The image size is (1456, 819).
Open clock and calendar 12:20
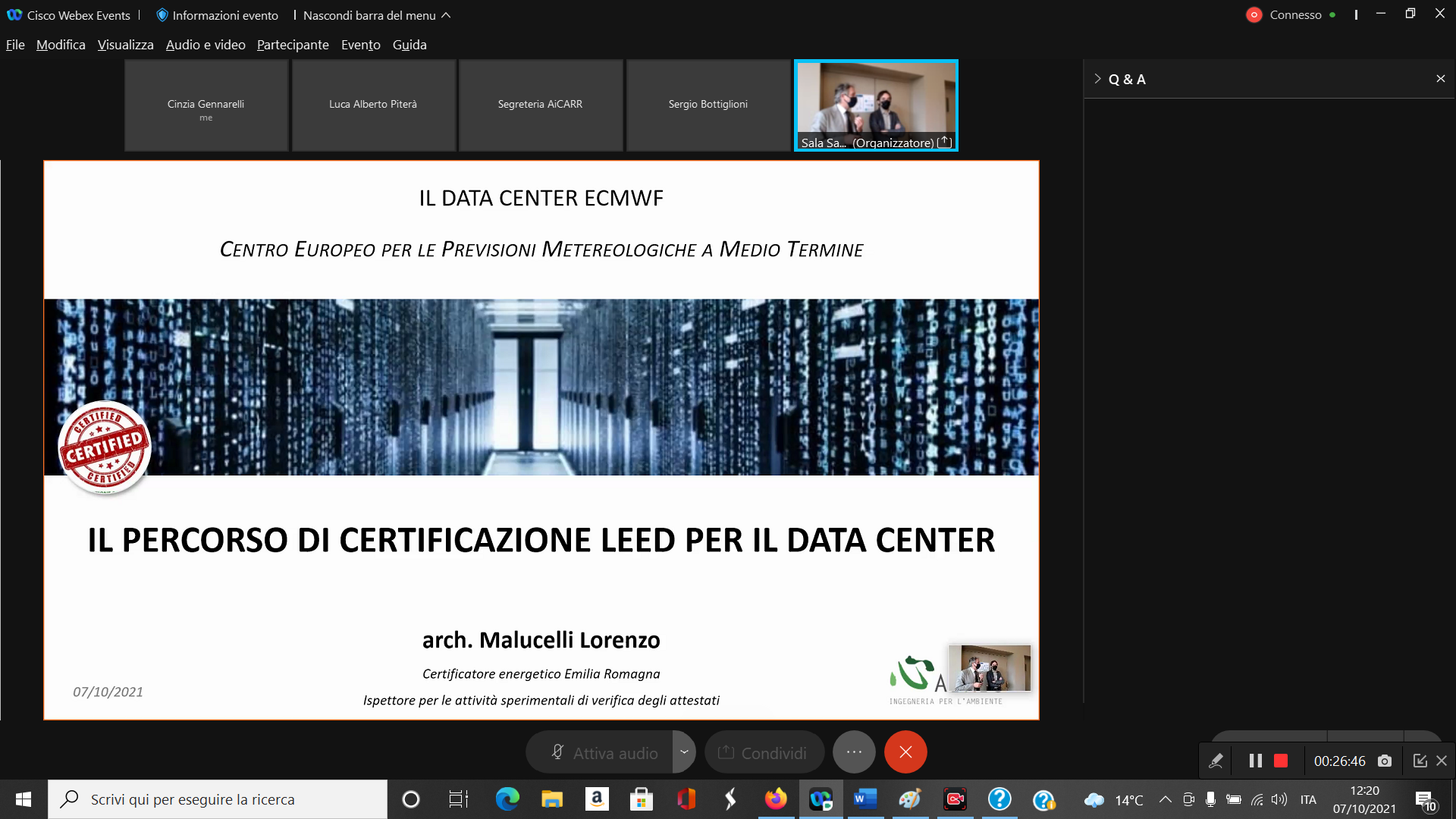pyautogui.click(x=1364, y=799)
